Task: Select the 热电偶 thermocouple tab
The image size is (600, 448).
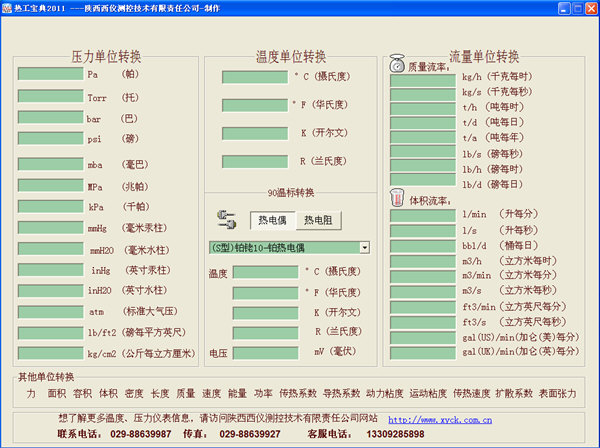Action: [x=271, y=221]
